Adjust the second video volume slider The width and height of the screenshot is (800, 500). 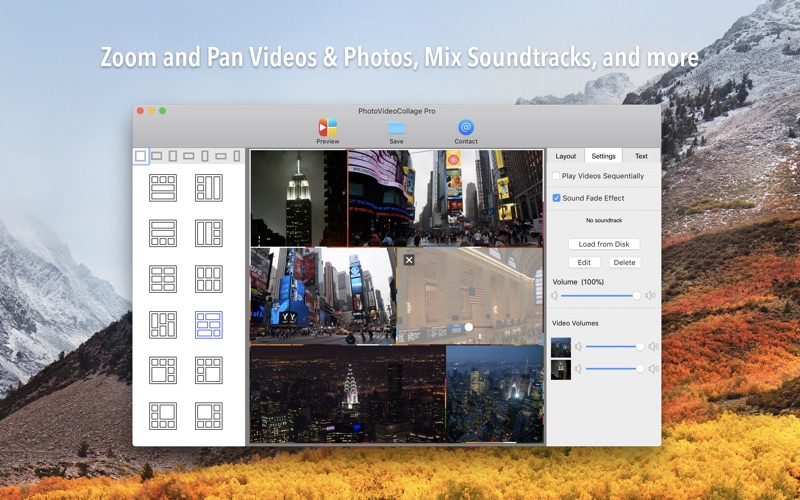[615, 368]
